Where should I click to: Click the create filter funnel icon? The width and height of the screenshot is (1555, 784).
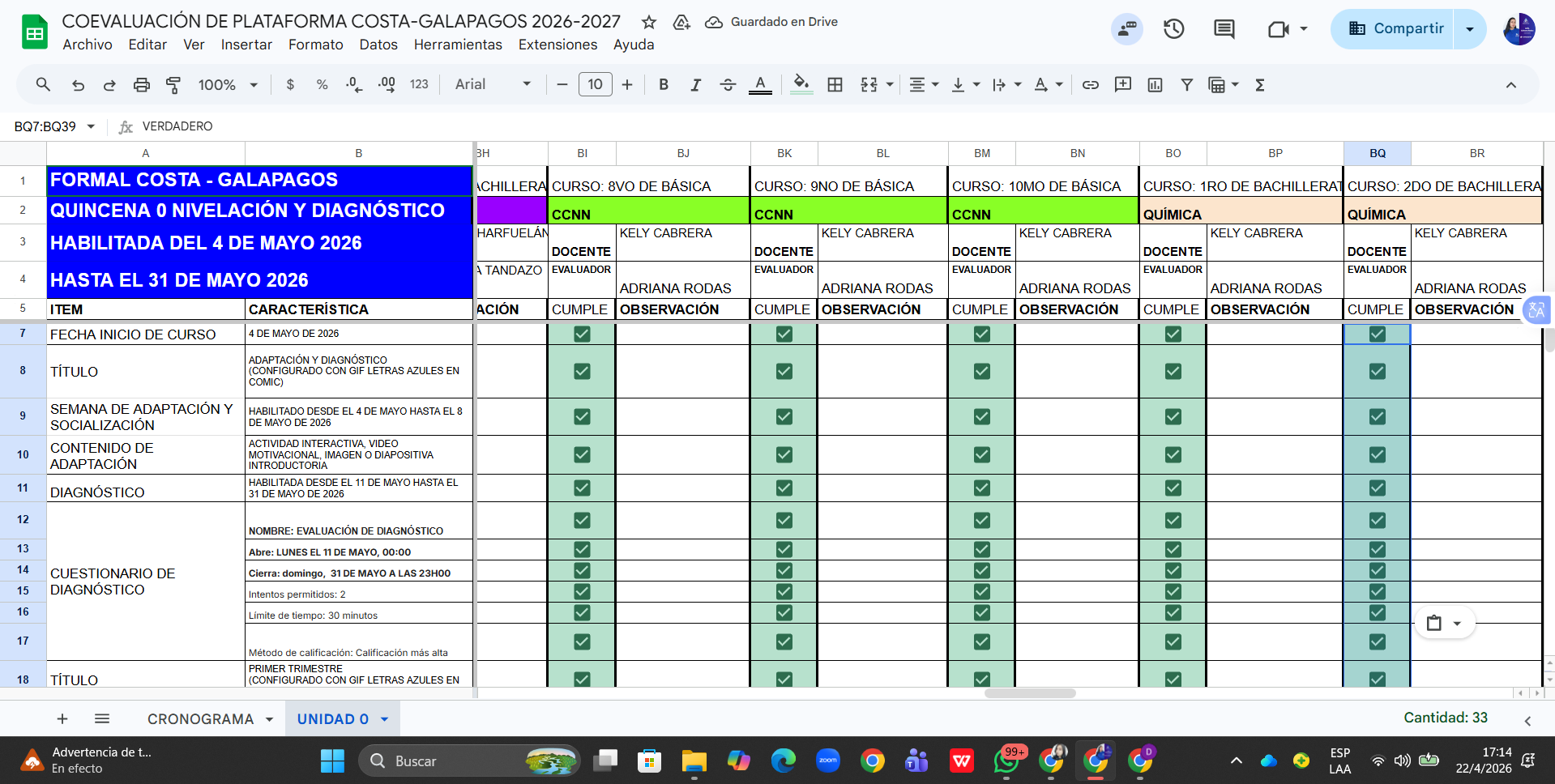(1186, 85)
